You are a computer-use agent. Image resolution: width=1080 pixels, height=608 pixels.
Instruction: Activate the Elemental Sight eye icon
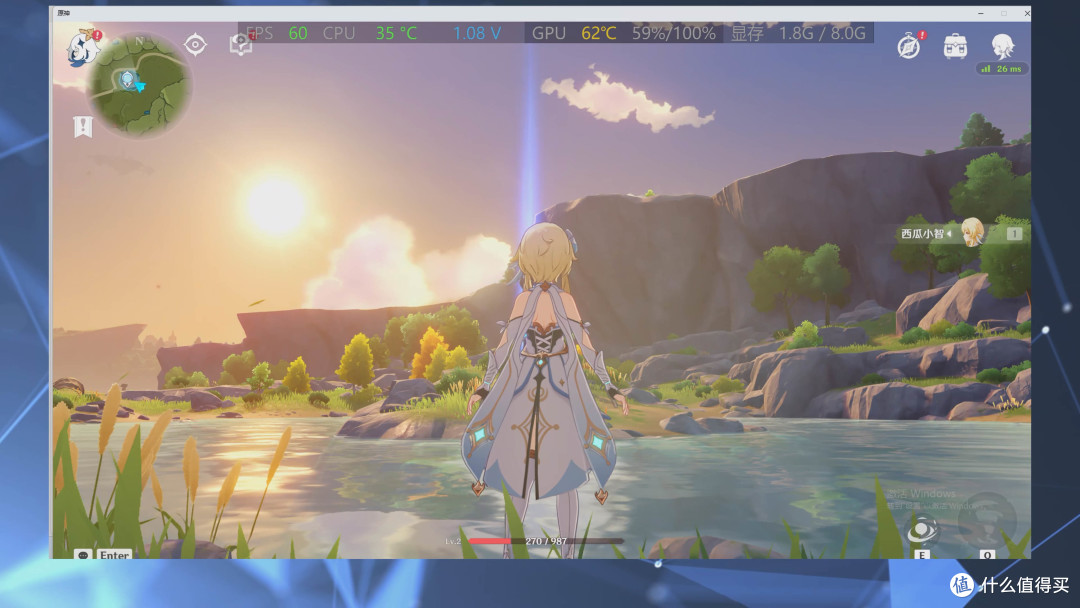[x=195, y=45]
